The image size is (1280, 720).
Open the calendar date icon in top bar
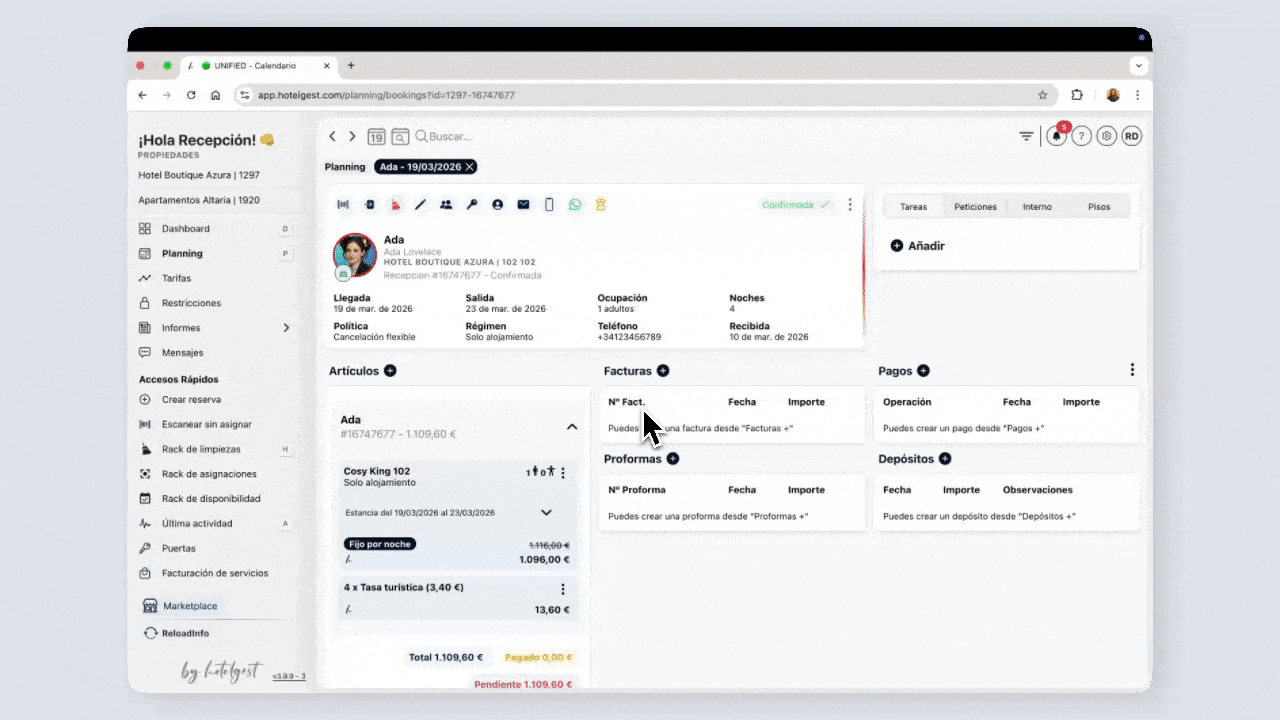click(x=376, y=137)
